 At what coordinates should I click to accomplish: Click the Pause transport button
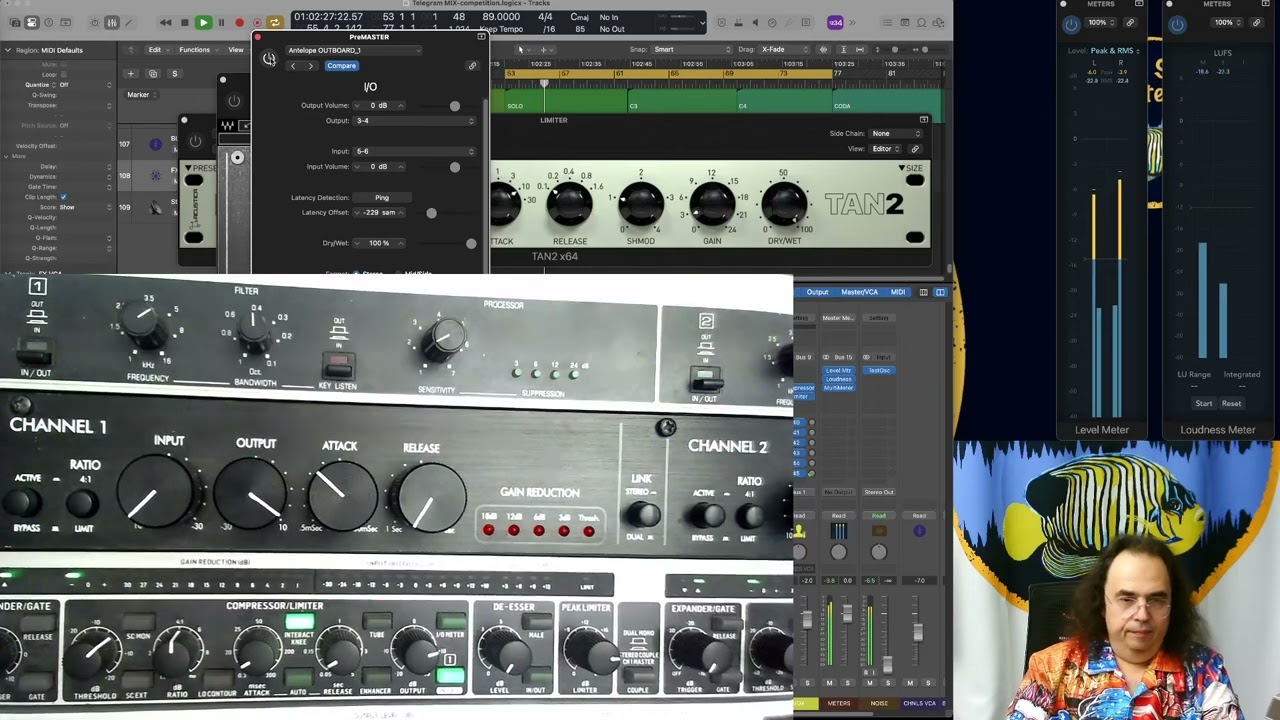[221, 22]
